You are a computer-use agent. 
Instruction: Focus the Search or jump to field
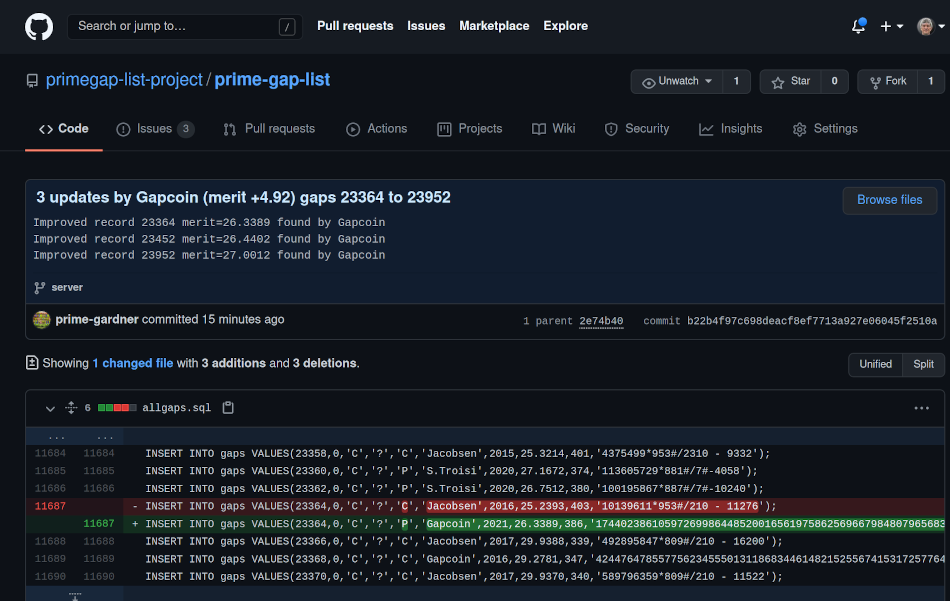185,27
